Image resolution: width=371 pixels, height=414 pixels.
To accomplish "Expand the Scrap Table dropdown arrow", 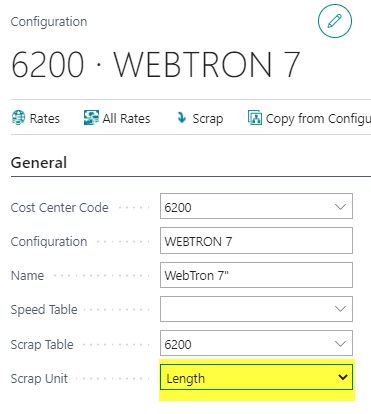I will tap(340, 344).
